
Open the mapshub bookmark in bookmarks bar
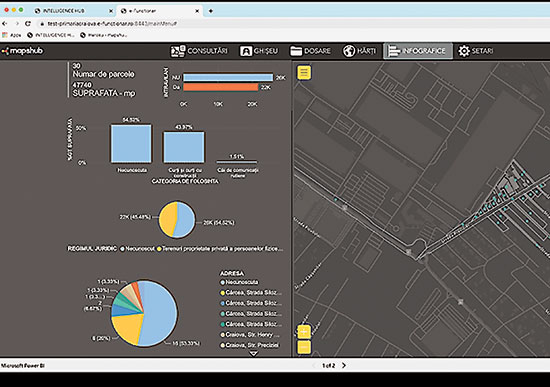(x=103, y=35)
